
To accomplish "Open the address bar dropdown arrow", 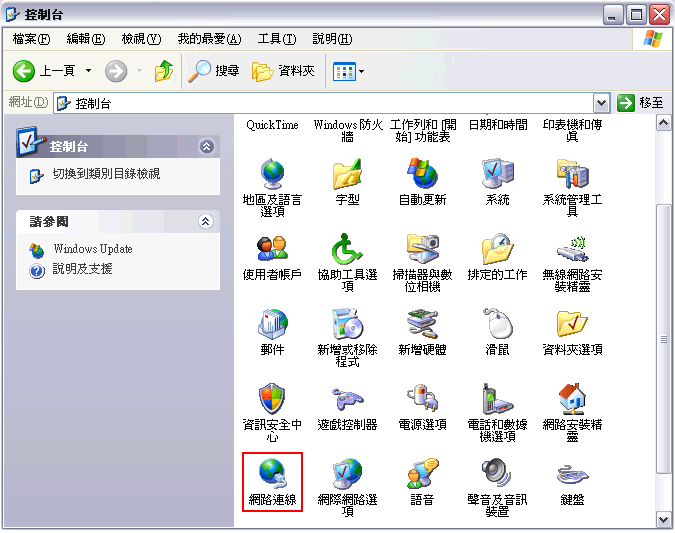I will click(x=601, y=103).
